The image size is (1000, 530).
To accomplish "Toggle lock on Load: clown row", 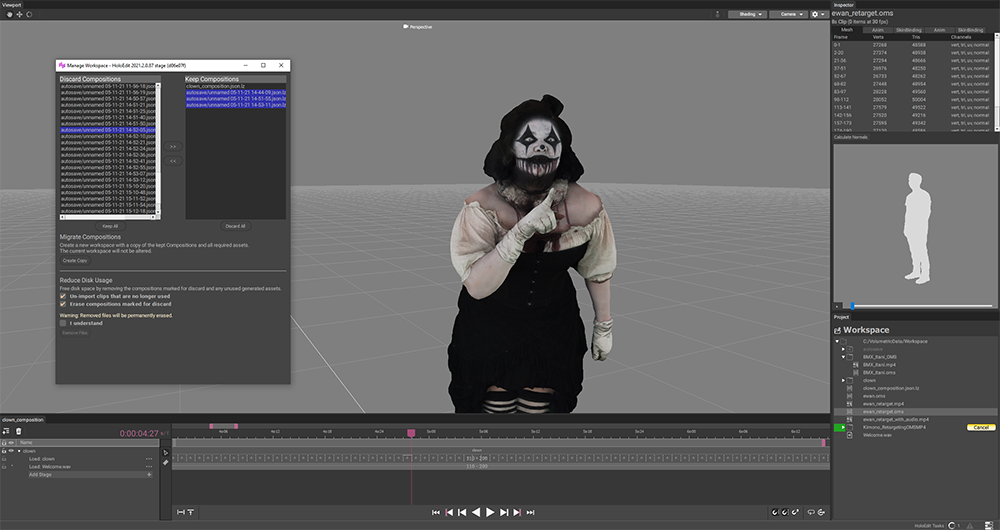I will click(x=4, y=459).
